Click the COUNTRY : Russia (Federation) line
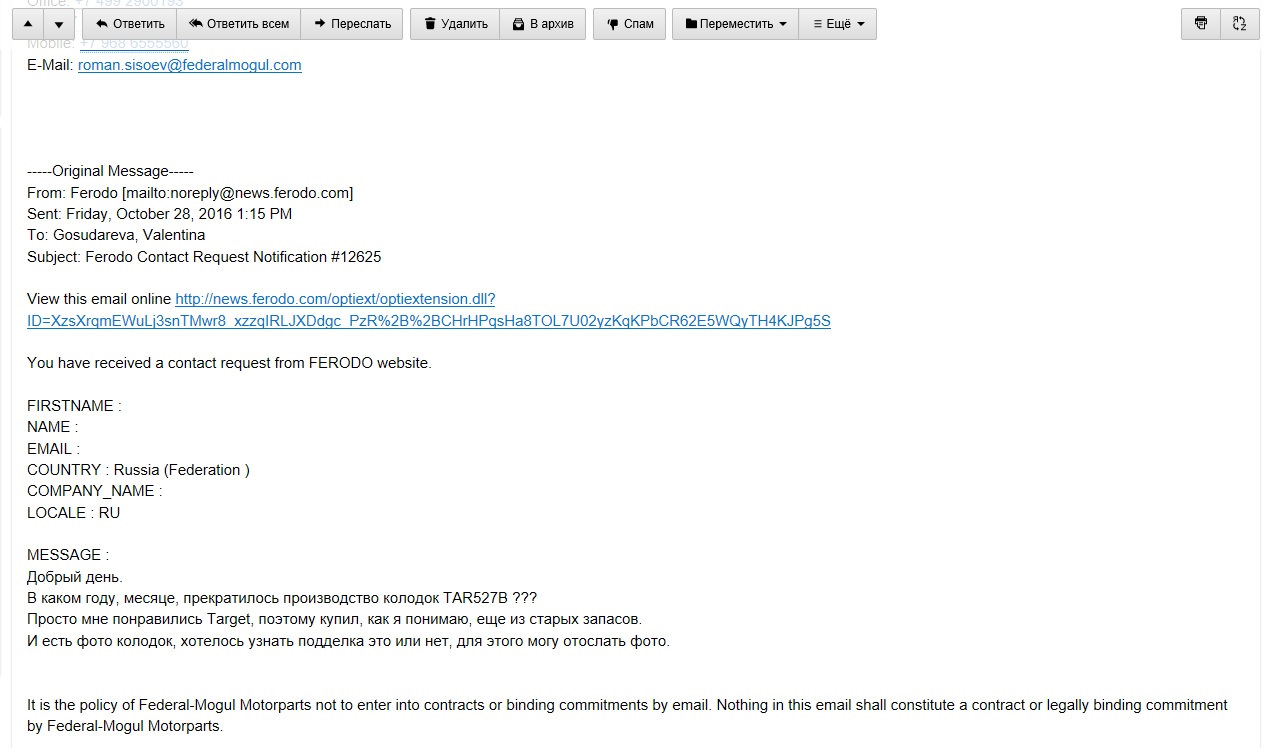1266x748 pixels. 138,470
